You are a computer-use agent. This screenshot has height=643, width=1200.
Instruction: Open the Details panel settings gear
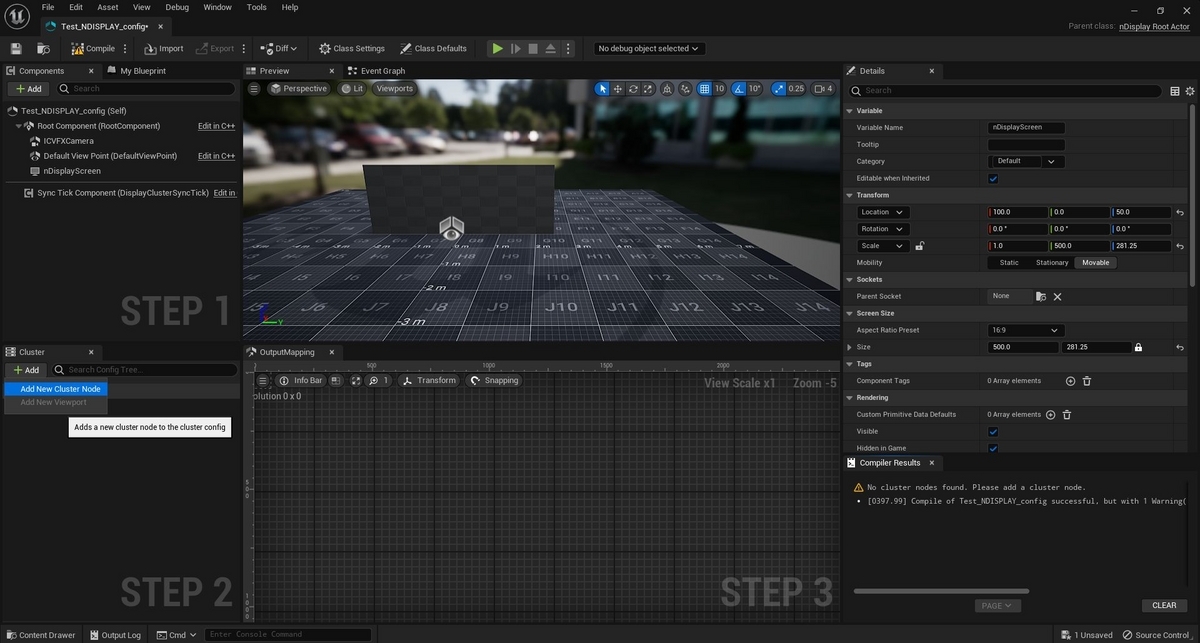click(1190, 90)
